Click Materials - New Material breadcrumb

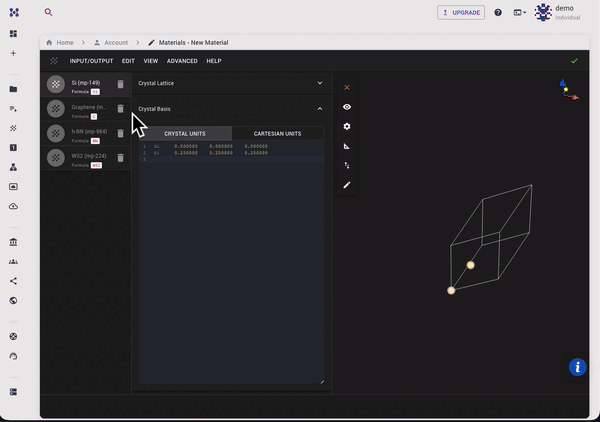point(188,42)
